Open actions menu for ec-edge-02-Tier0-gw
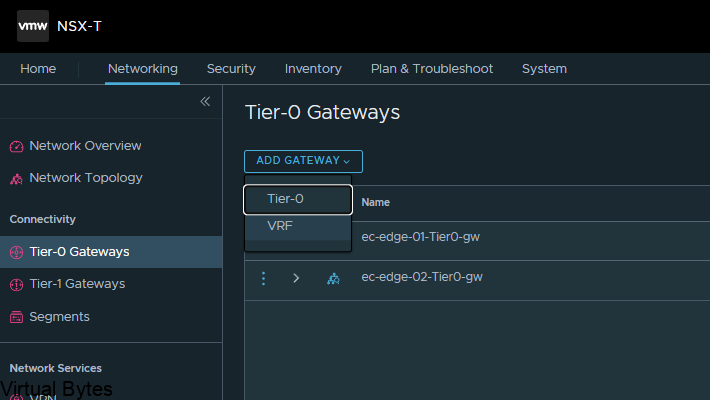 click(264, 278)
